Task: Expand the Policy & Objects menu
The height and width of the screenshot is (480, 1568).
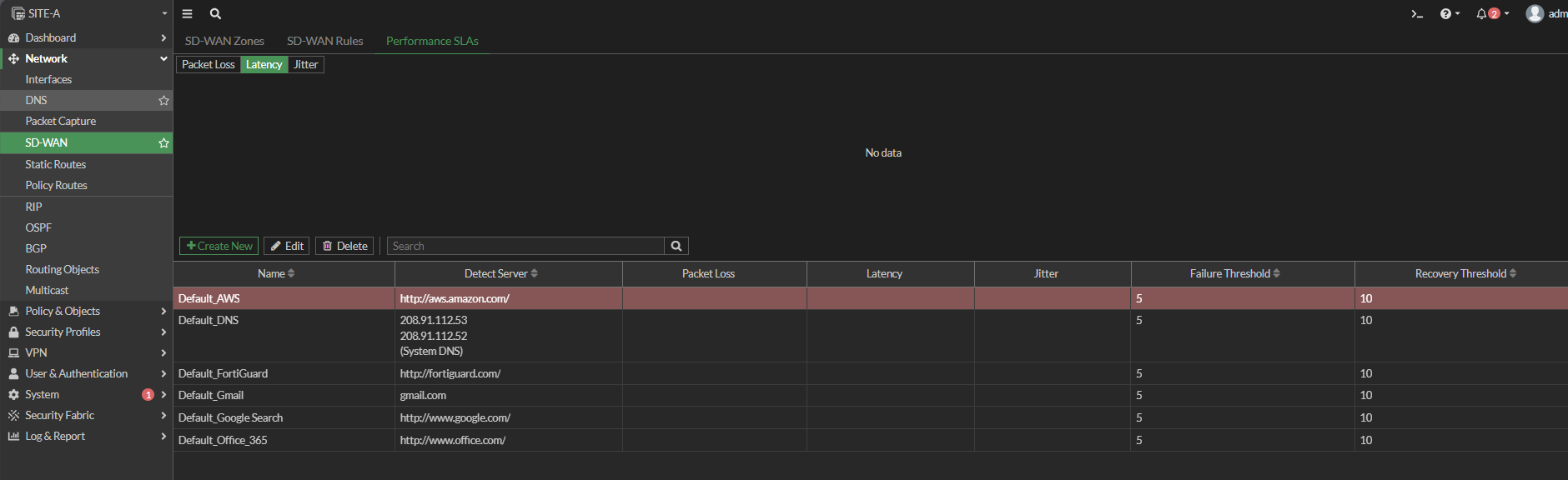Action: point(86,311)
